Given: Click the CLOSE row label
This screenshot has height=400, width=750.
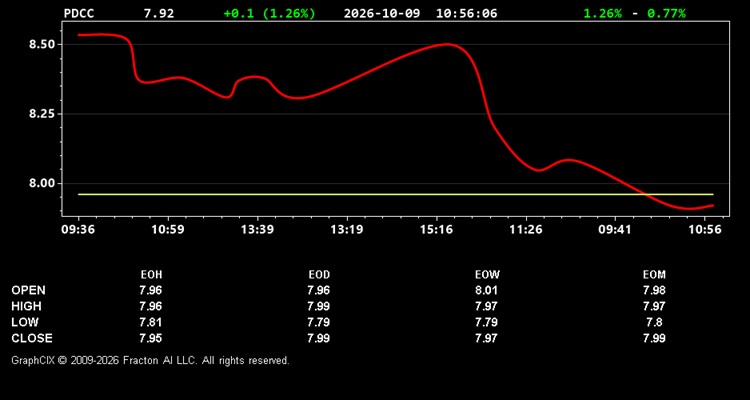Looking at the screenshot, I should click(32, 338).
